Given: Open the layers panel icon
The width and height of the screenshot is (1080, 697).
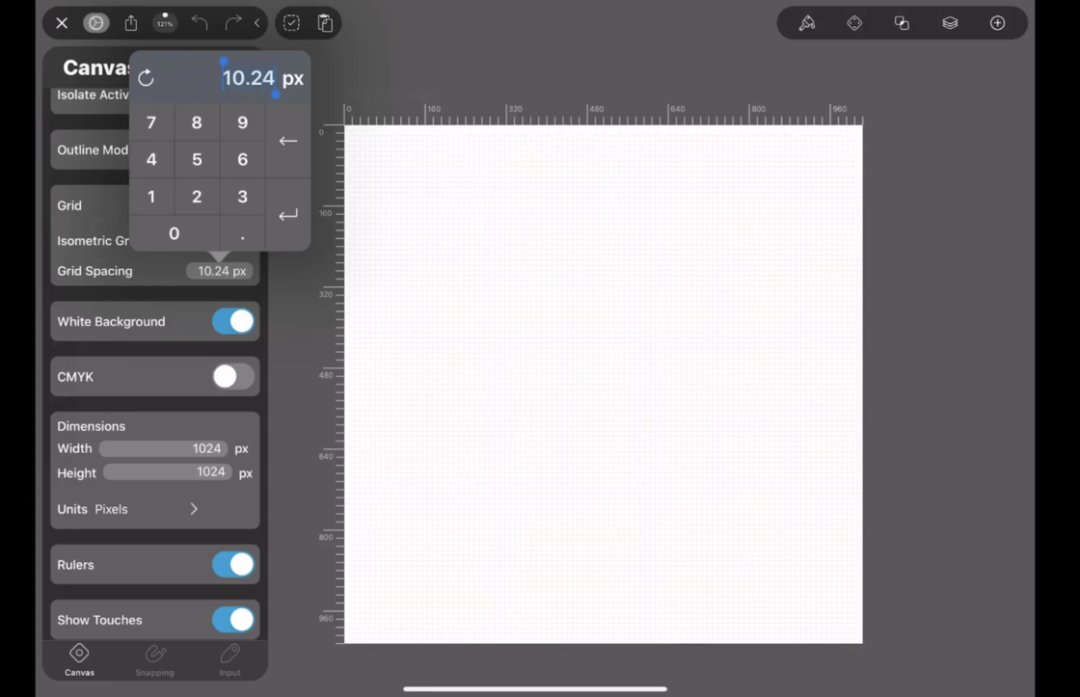Looking at the screenshot, I should point(950,23).
